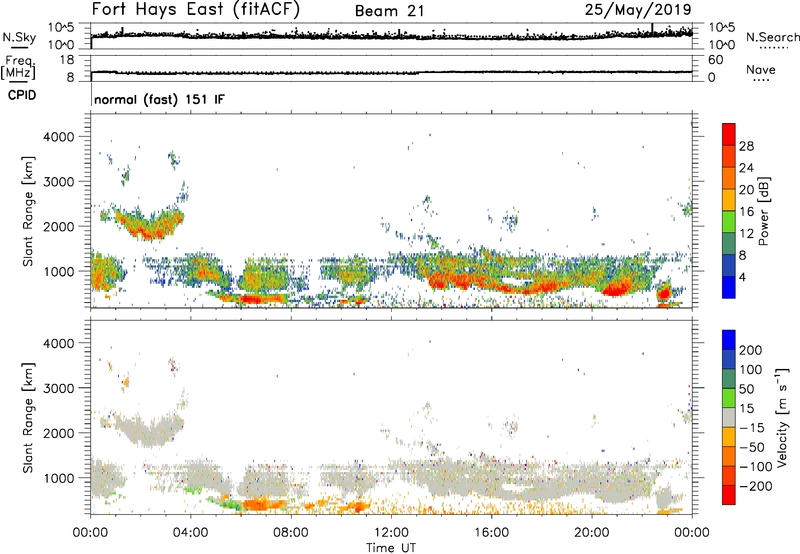Click the 'Fort Hays East (fitACF)' title
800x554 pixels.
point(195,9)
